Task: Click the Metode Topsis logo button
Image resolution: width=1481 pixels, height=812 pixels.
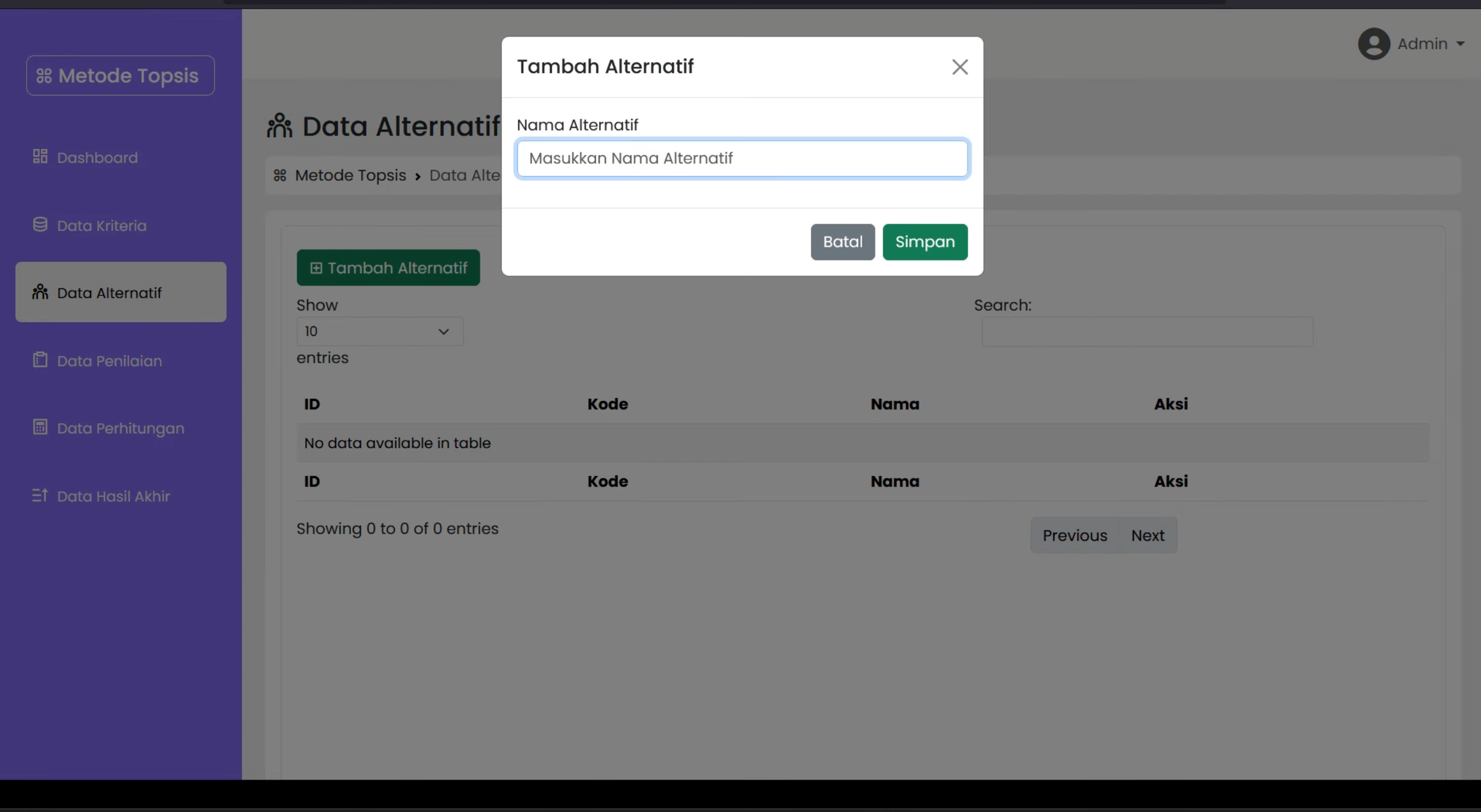Action: (x=121, y=75)
